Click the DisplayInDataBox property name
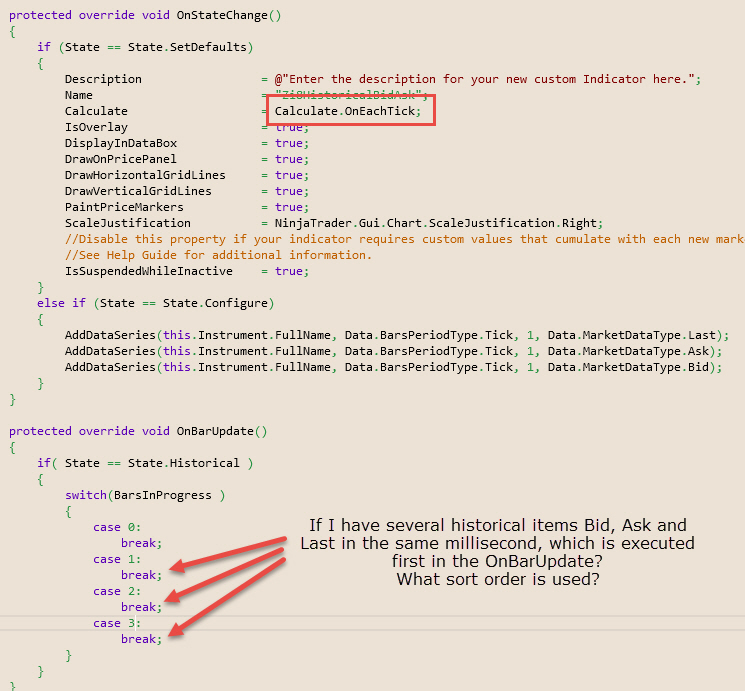745x691 pixels. click(121, 143)
